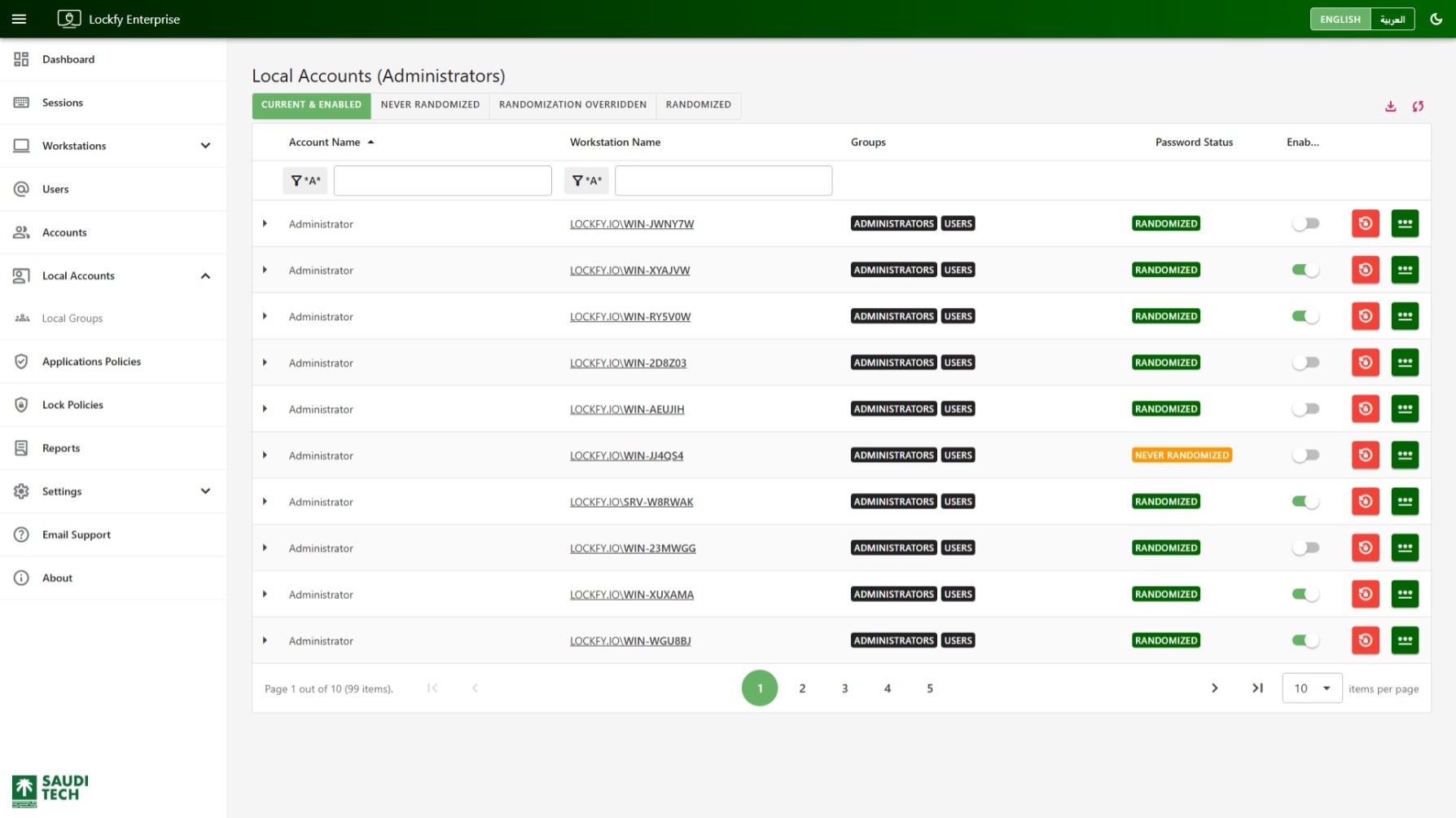Click red reset button for WIN-XYAJVW

point(1366,270)
